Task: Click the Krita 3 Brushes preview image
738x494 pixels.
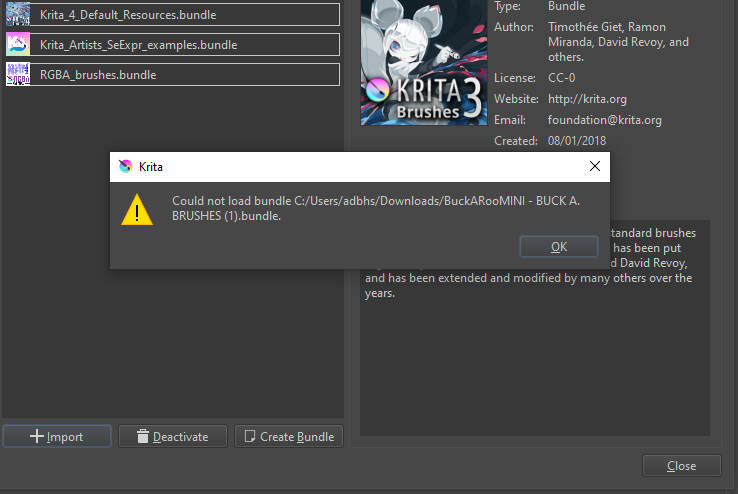Action: 424,63
